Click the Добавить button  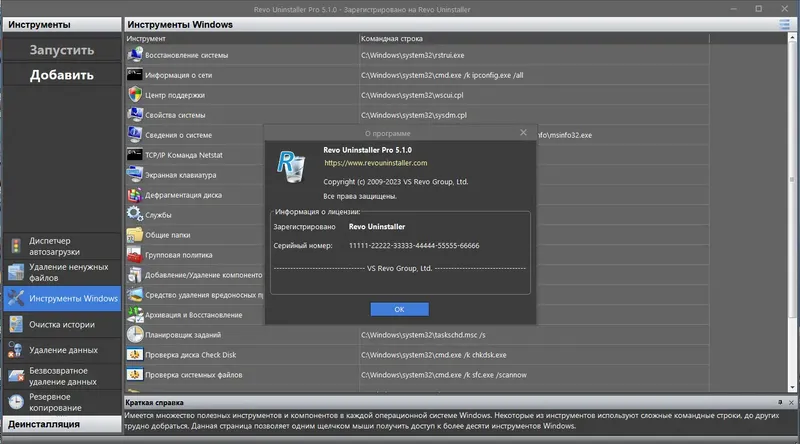(x=62, y=75)
